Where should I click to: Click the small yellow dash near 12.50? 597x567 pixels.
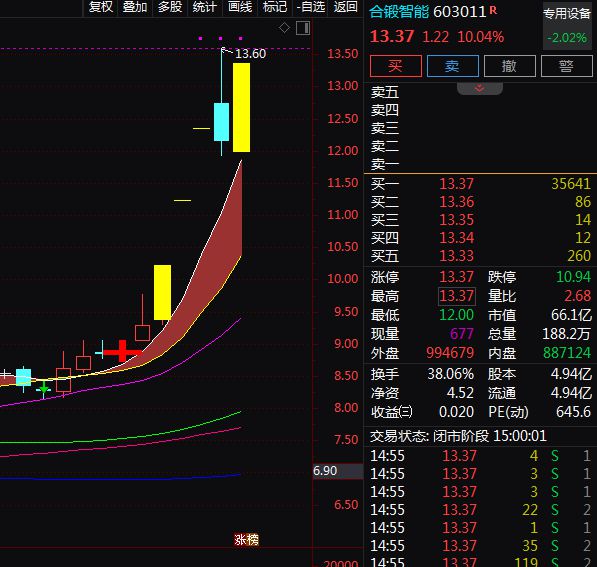[201, 128]
